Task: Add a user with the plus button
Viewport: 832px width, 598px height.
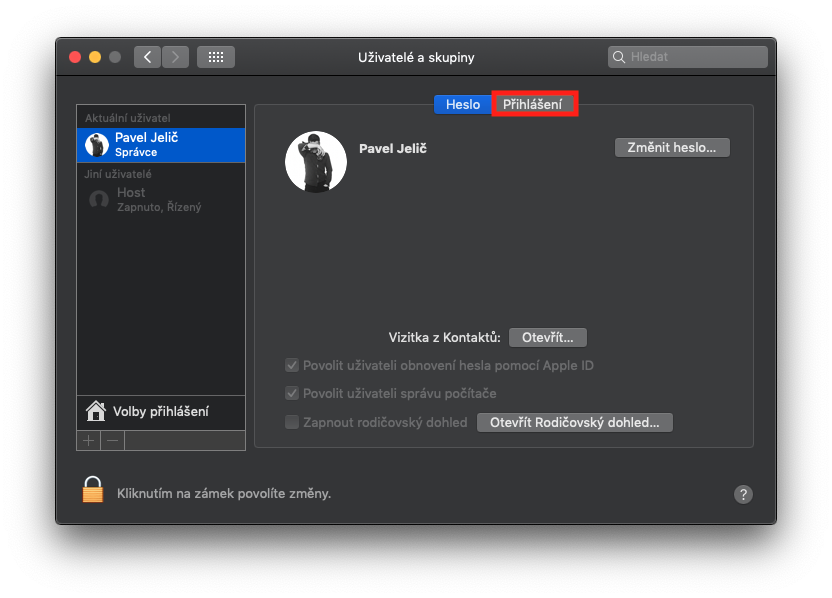Action: (89, 440)
